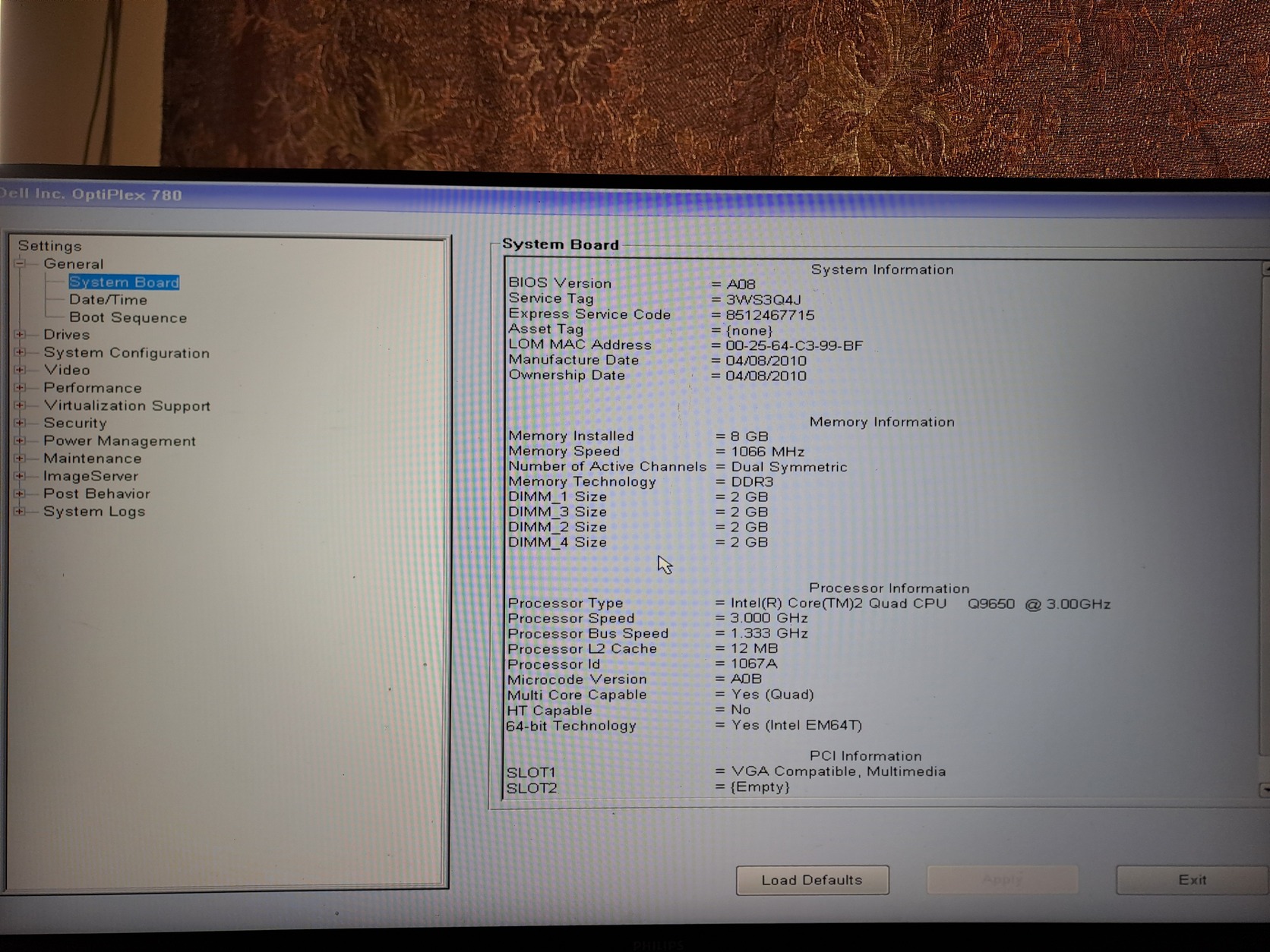Expand the Power Management node
Viewport: 1270px width, 952px height.
[x=20, y=441]
